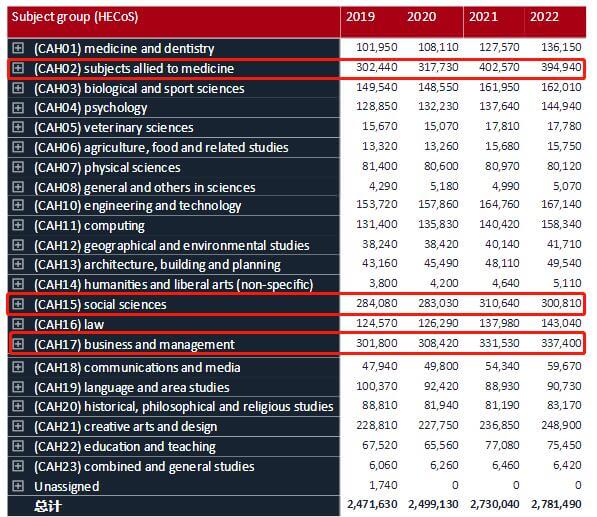
Task: Select (CAH19) language and area studies label
Action: 132,388
